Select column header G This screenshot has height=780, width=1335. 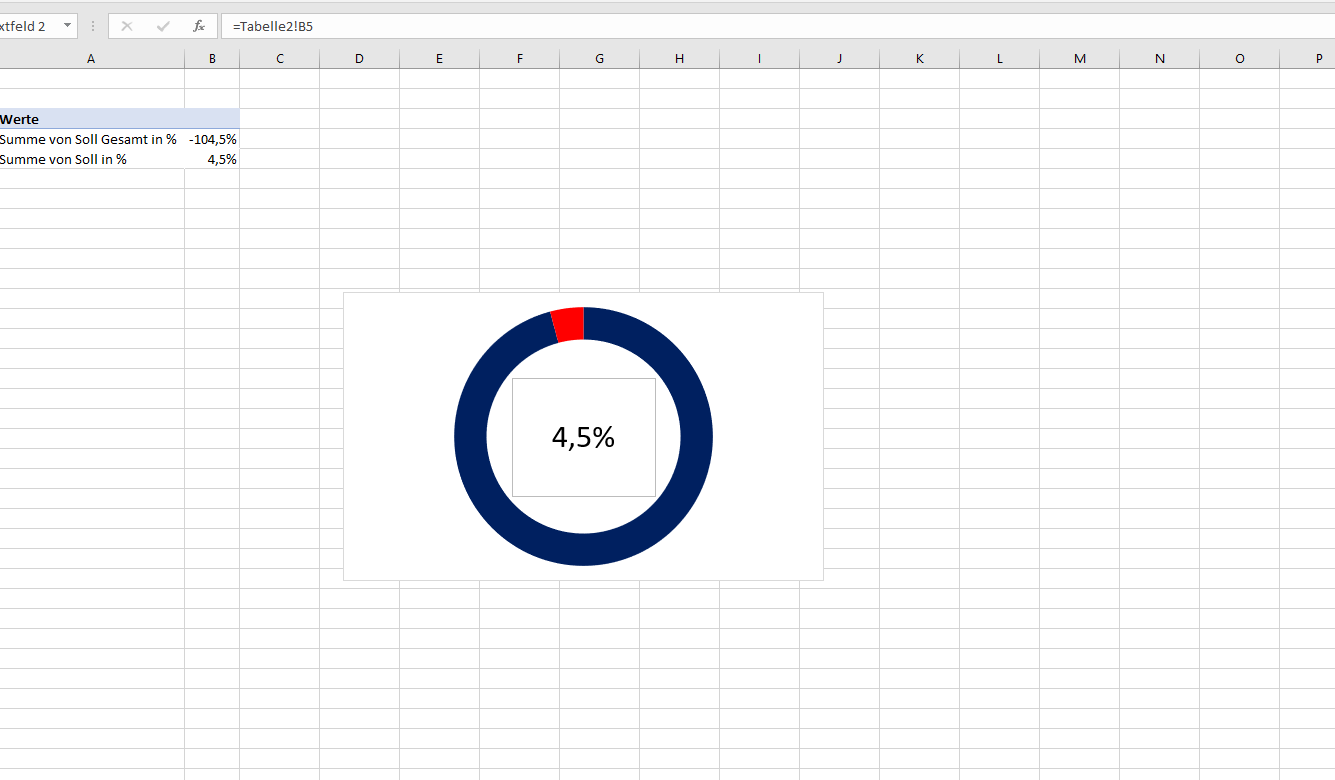coord(599,58)
